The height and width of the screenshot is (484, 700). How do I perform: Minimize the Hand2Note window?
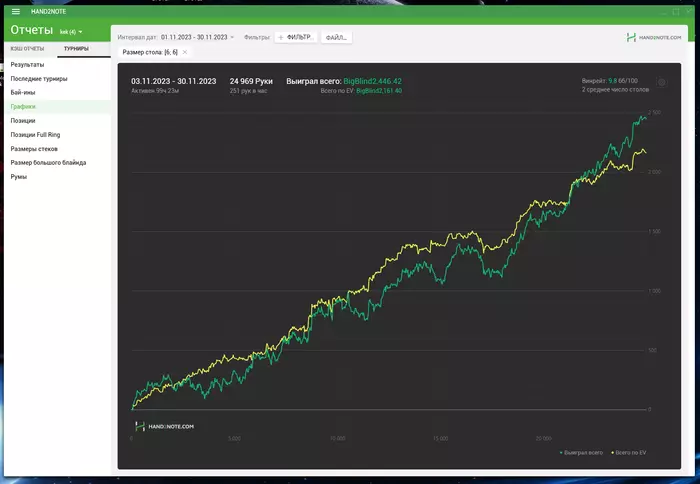664,12
